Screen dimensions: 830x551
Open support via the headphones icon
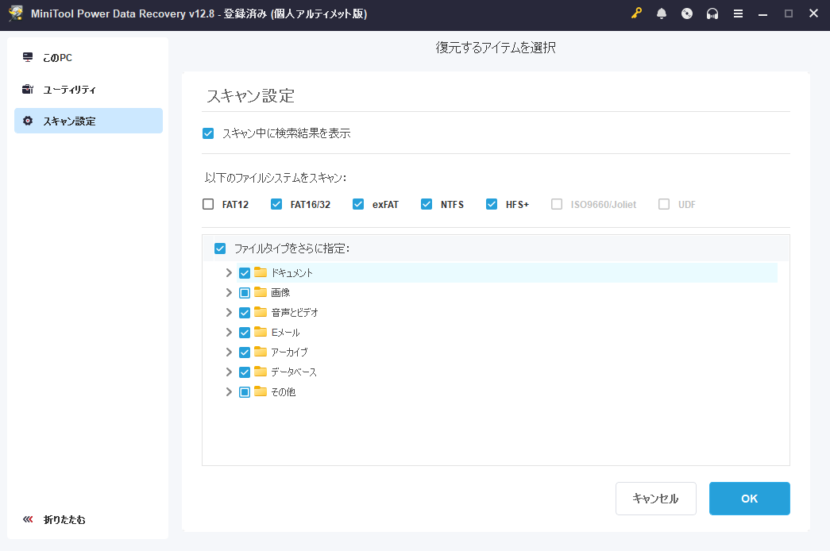coord(712,13)
